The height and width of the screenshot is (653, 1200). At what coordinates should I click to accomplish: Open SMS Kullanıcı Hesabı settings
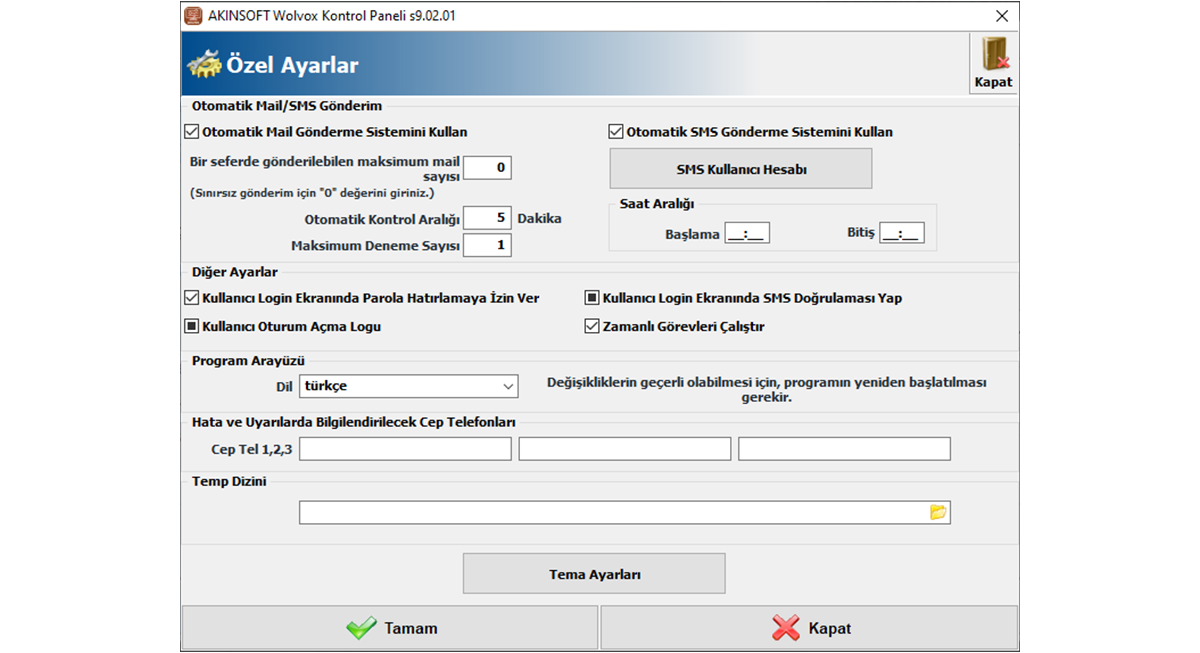(741, 169)
